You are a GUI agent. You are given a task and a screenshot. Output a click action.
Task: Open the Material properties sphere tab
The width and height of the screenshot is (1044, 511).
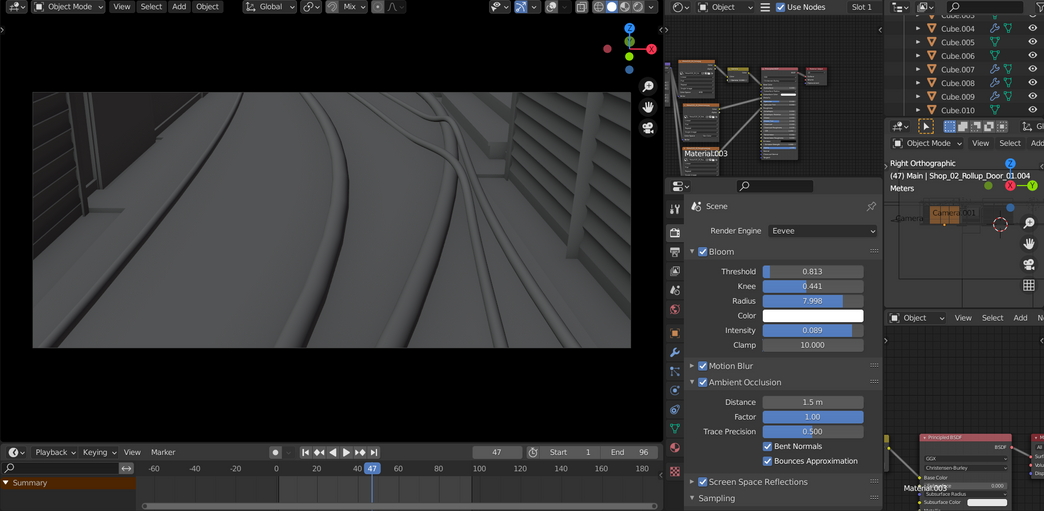coord(675,448)
